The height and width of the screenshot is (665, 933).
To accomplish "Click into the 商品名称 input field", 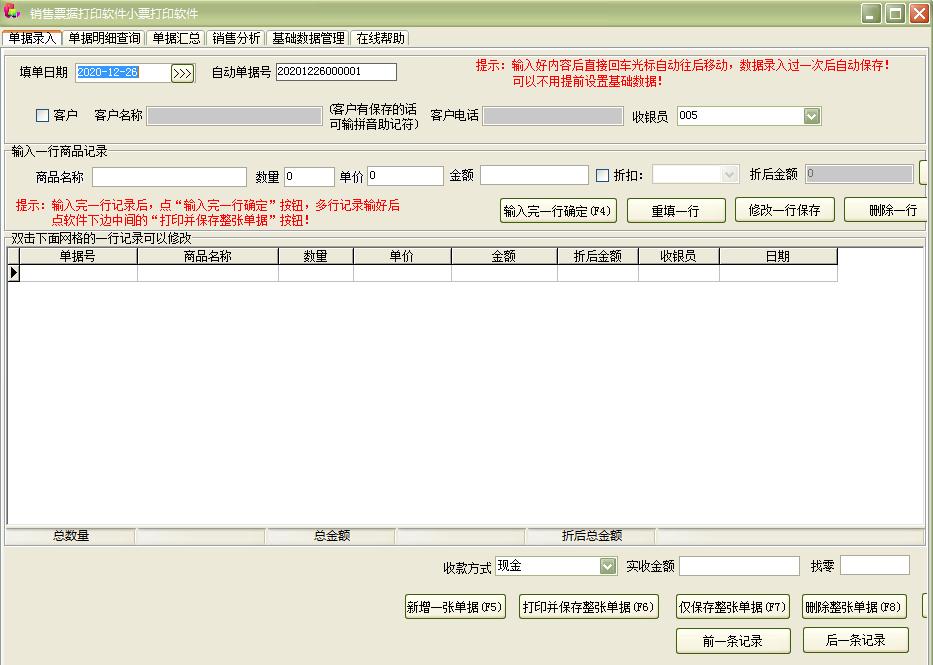I will (x=169, y=177).
